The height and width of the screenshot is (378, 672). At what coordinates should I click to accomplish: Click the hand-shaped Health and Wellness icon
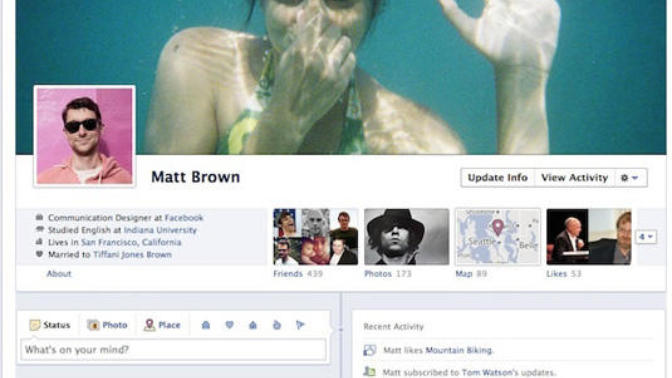(276, 325)
